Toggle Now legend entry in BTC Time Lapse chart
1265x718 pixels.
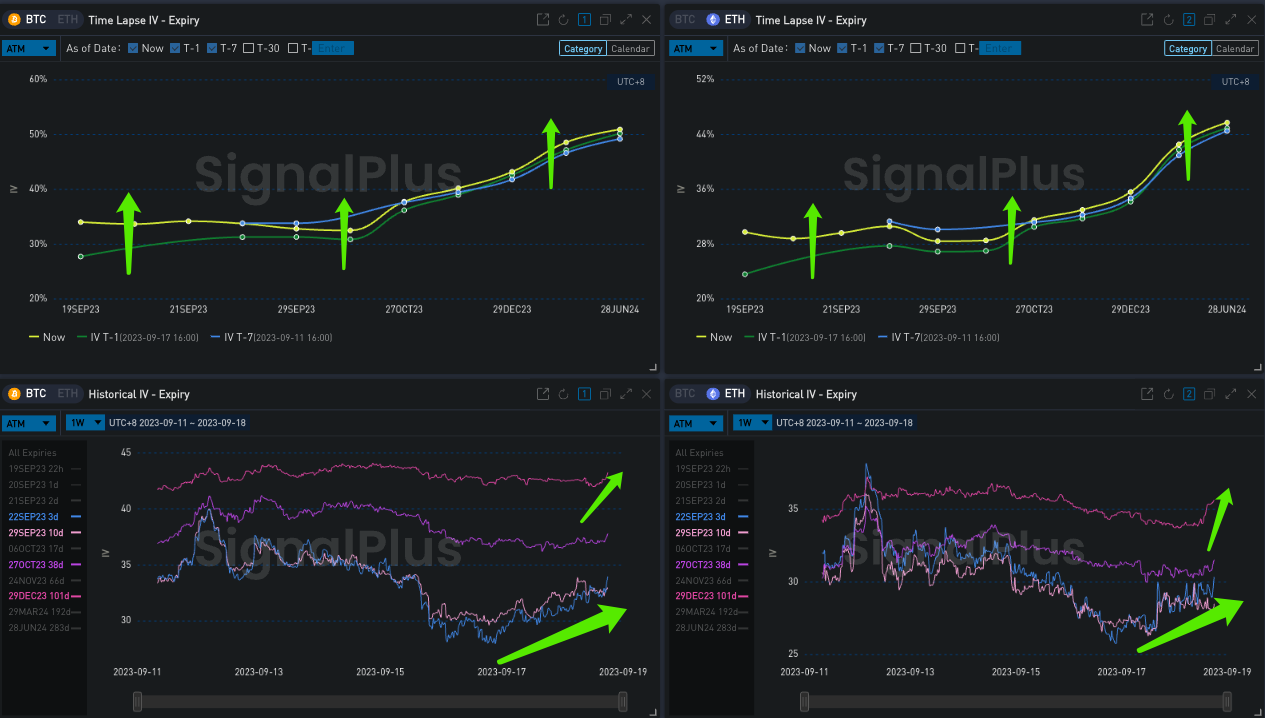click(x=47, y=337)
